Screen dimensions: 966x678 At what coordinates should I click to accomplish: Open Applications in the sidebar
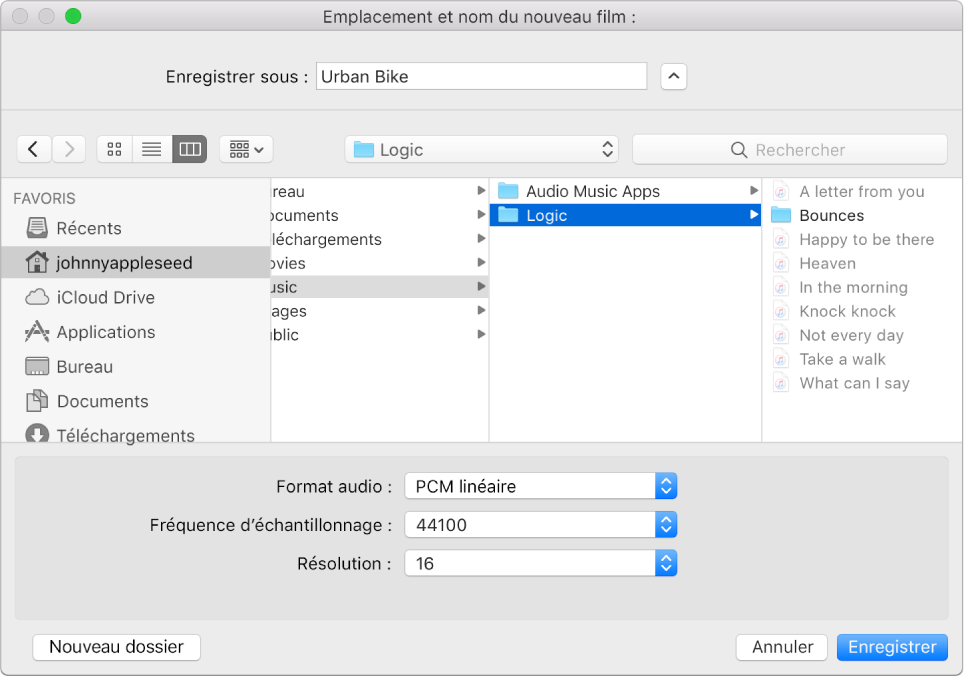pos(105,332)
